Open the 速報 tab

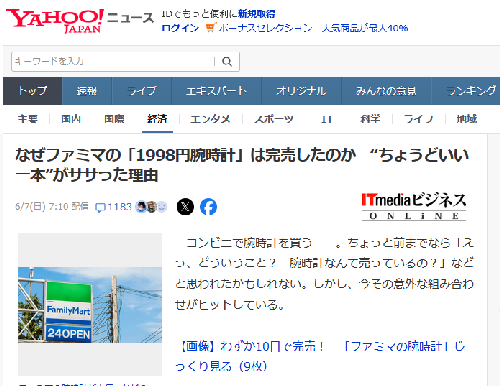click(x=87, y=91)
